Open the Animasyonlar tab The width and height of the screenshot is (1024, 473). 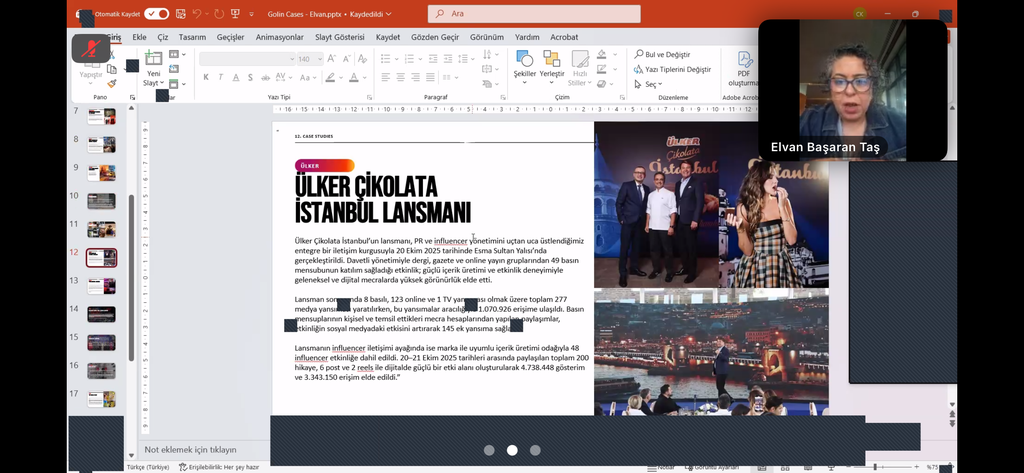[x=279, y=37]
